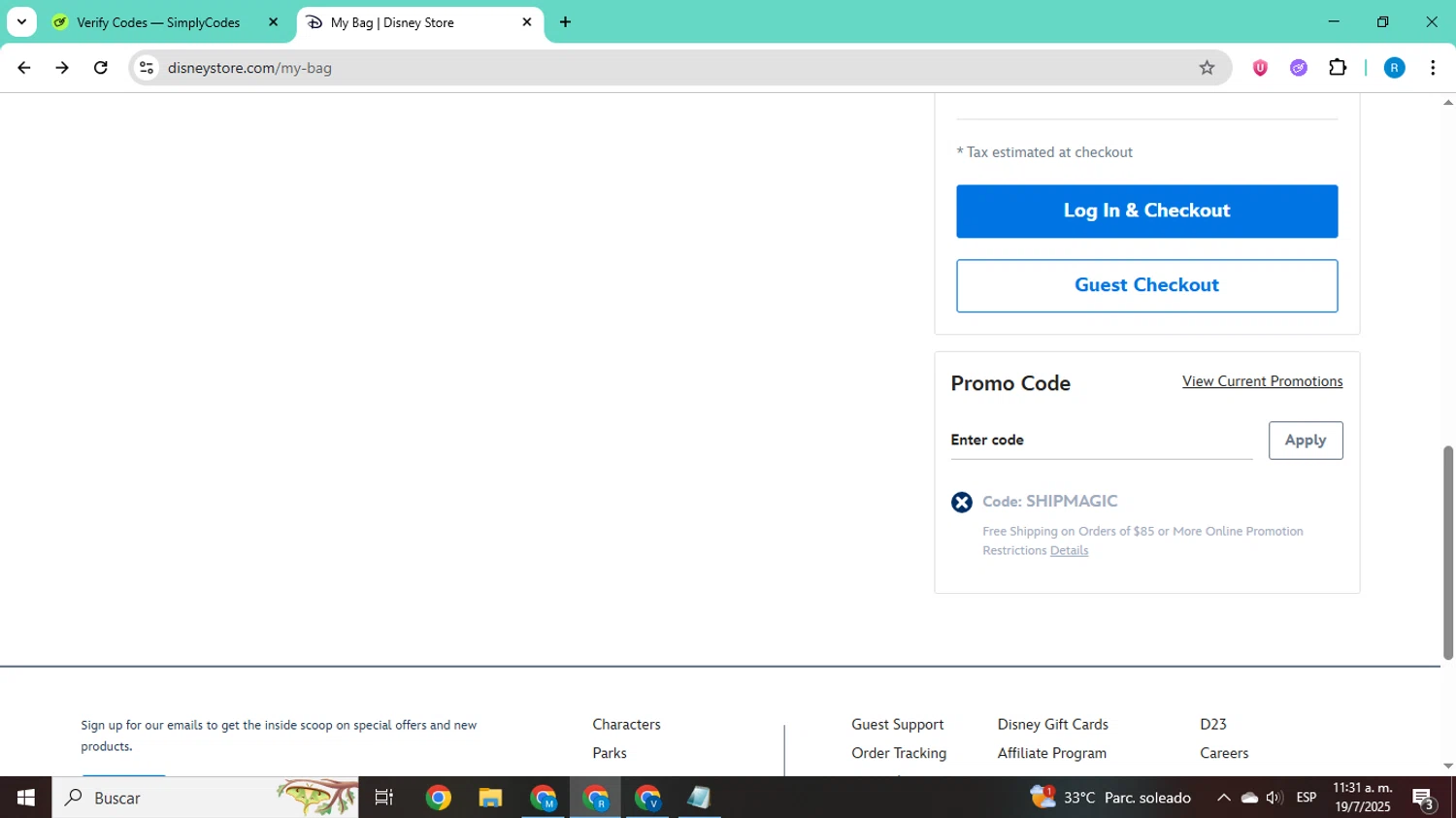Open the Chrome profile avatar R
1456x818 pixels.
1394,68
